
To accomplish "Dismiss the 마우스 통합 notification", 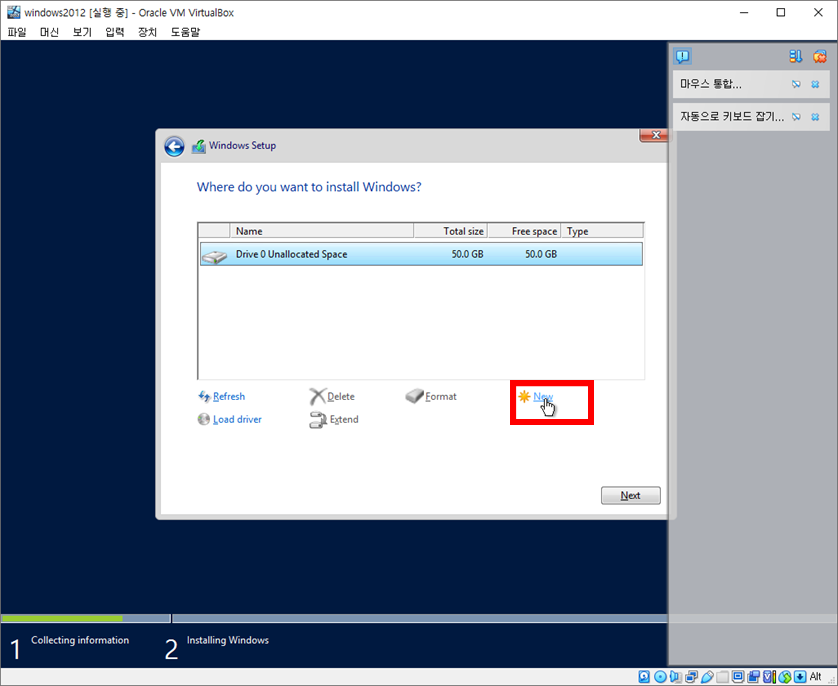I will [815, 84].
